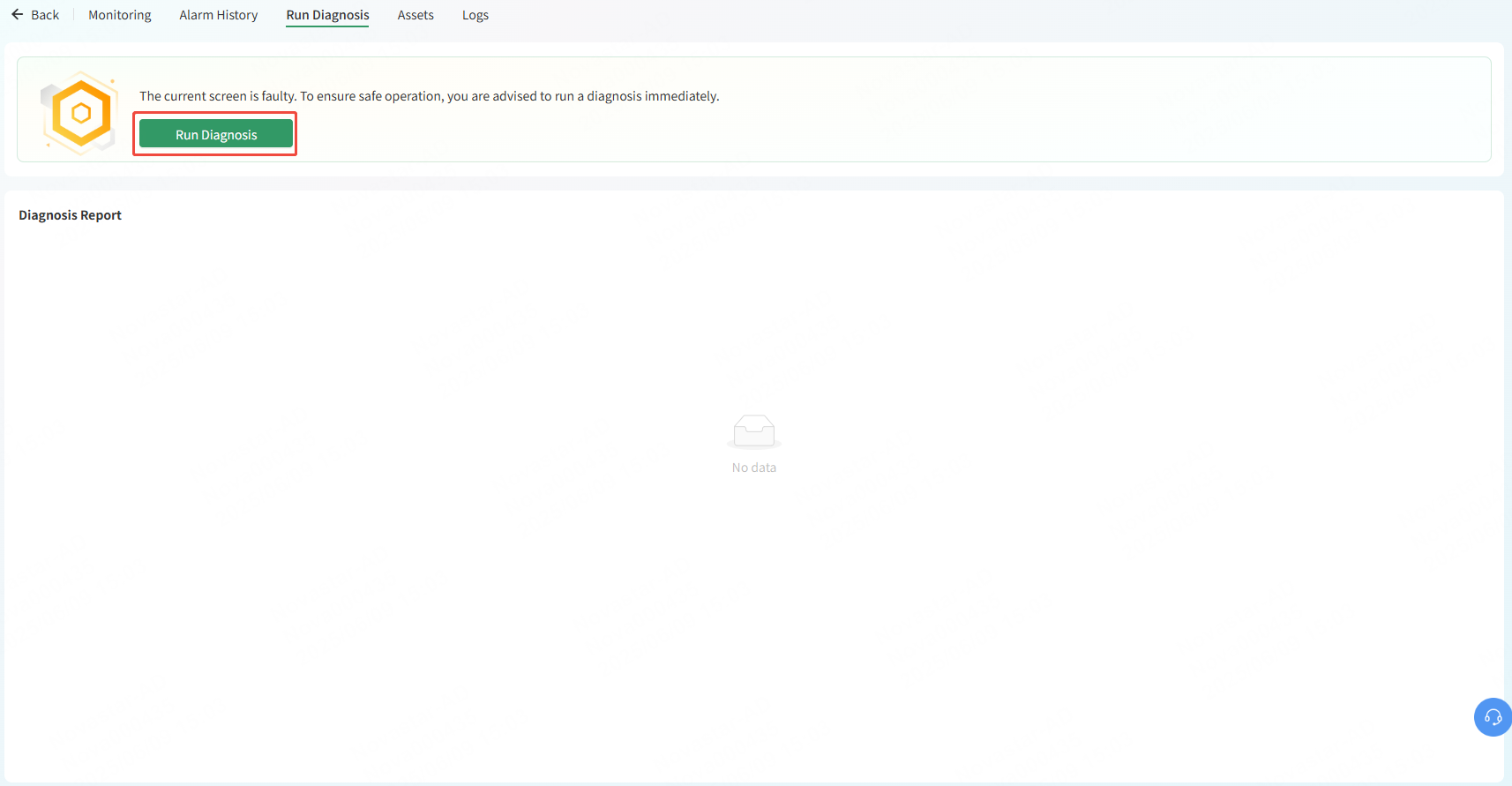Screen dimensions: 1512x786
Task: Open the Assets tab
Action: (415, 15)
